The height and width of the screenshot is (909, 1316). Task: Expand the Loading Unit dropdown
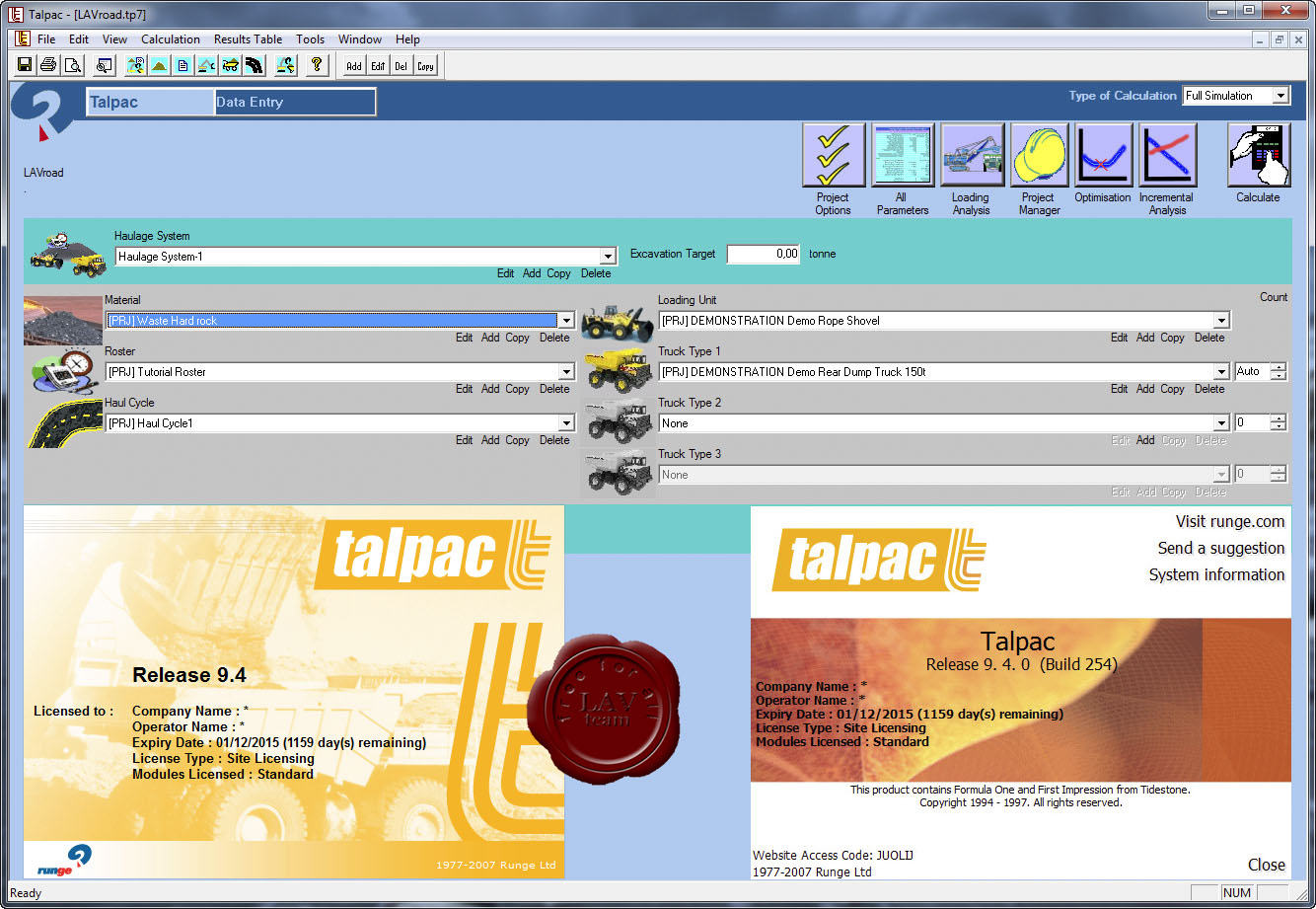[x=1221, y=321]
